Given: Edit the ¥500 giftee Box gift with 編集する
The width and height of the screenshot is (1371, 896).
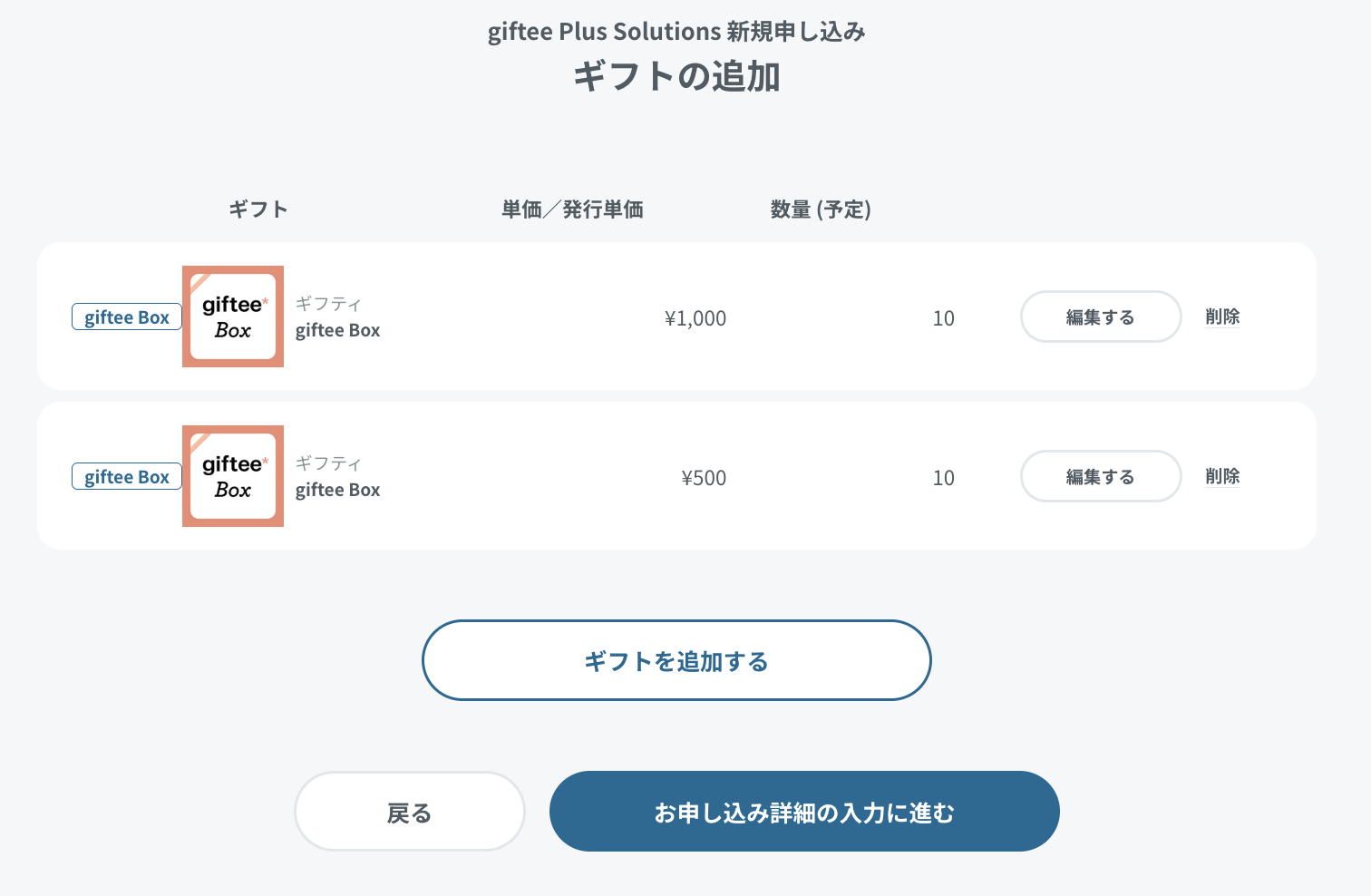Looking at the screenshot, I should (x=1101, y=476).
